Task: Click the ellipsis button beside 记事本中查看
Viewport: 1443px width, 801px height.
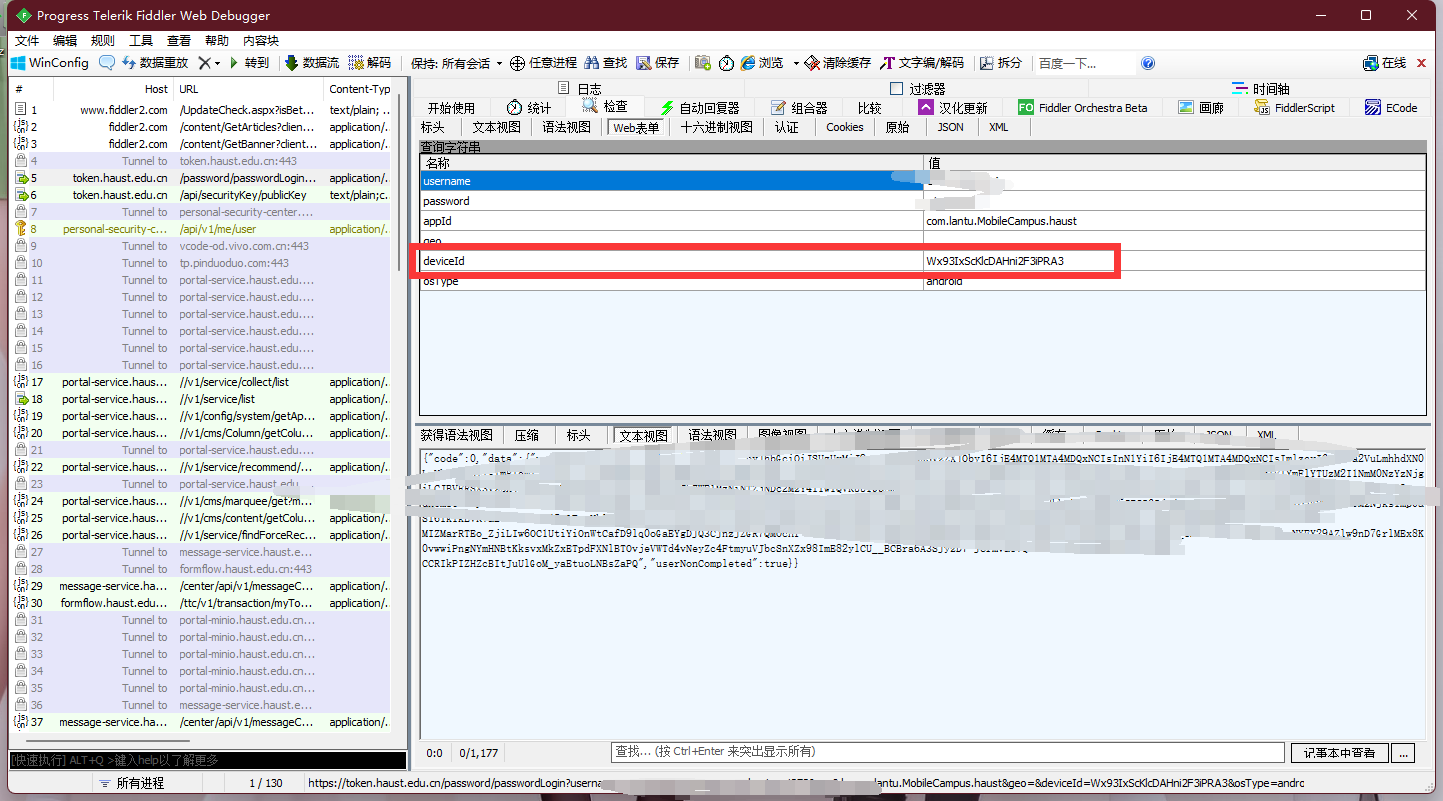Action: point(1404,752)
